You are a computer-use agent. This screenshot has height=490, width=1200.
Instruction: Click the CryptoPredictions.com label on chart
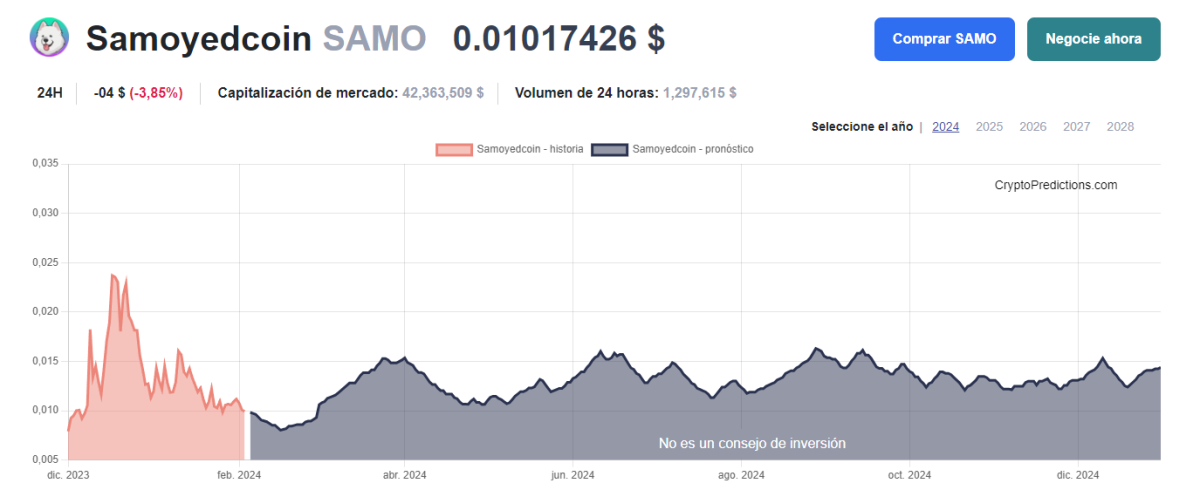[x=1056, y=185]
